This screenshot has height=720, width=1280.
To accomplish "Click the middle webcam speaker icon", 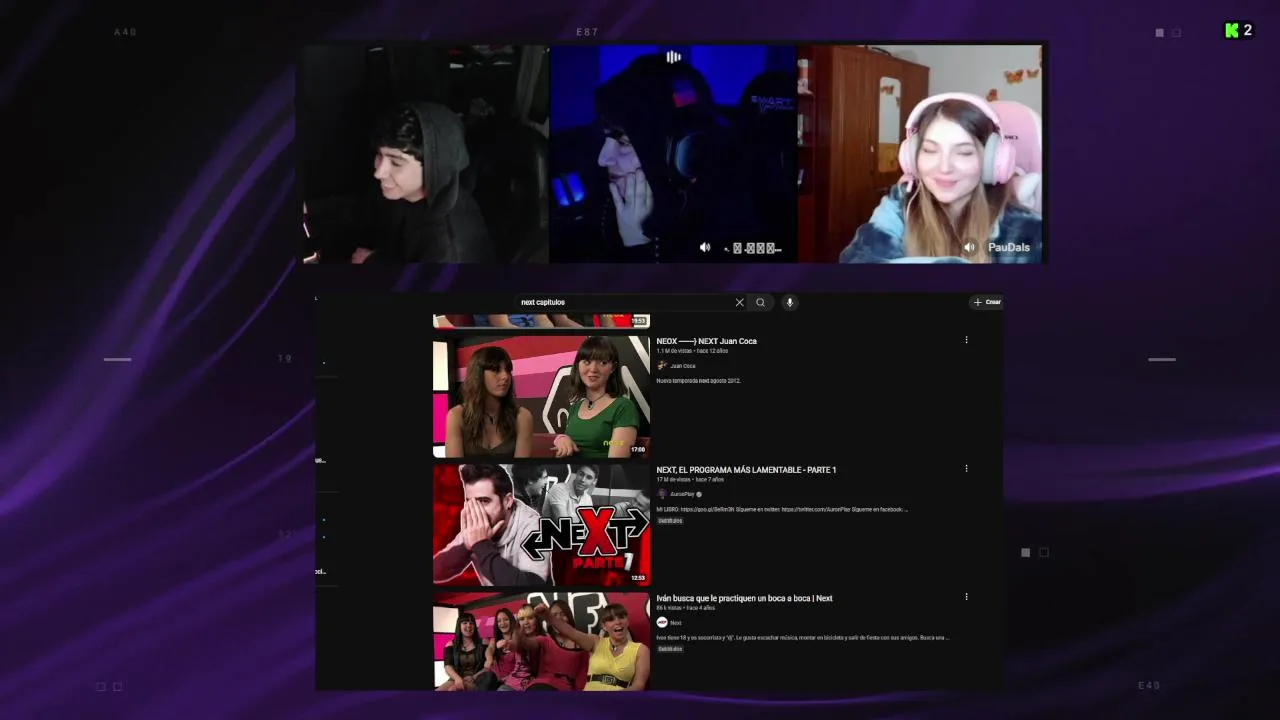I will pyautogui.click(x=705, y=247).
